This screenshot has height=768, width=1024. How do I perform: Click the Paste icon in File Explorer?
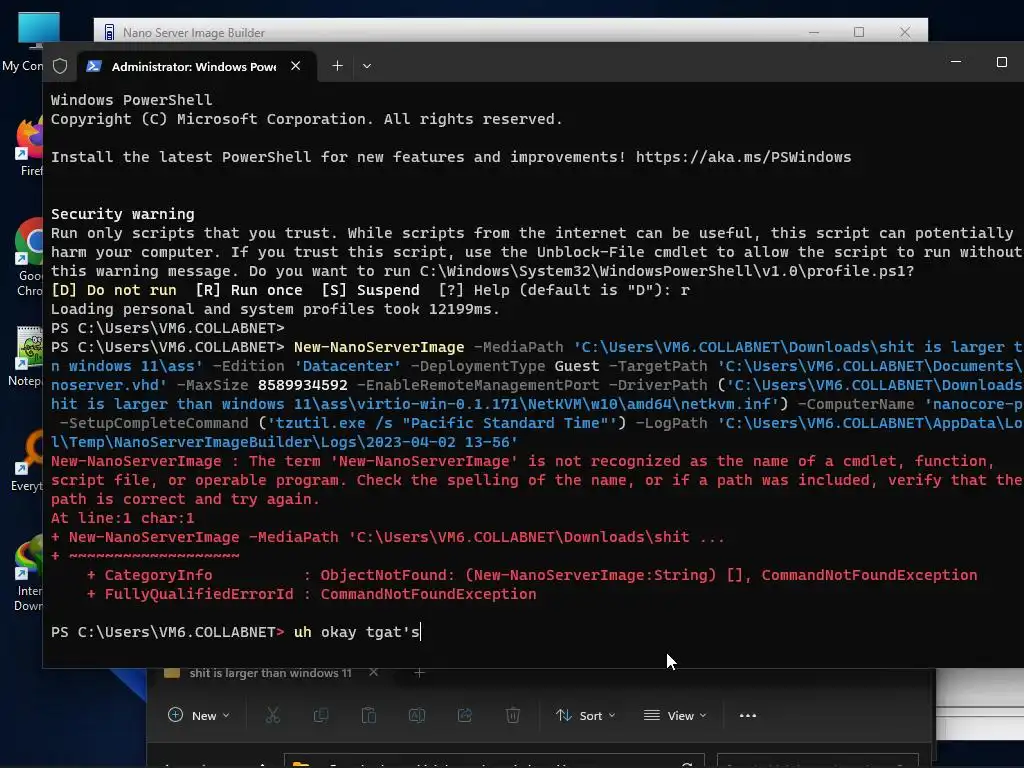click(x=368, y=715)
